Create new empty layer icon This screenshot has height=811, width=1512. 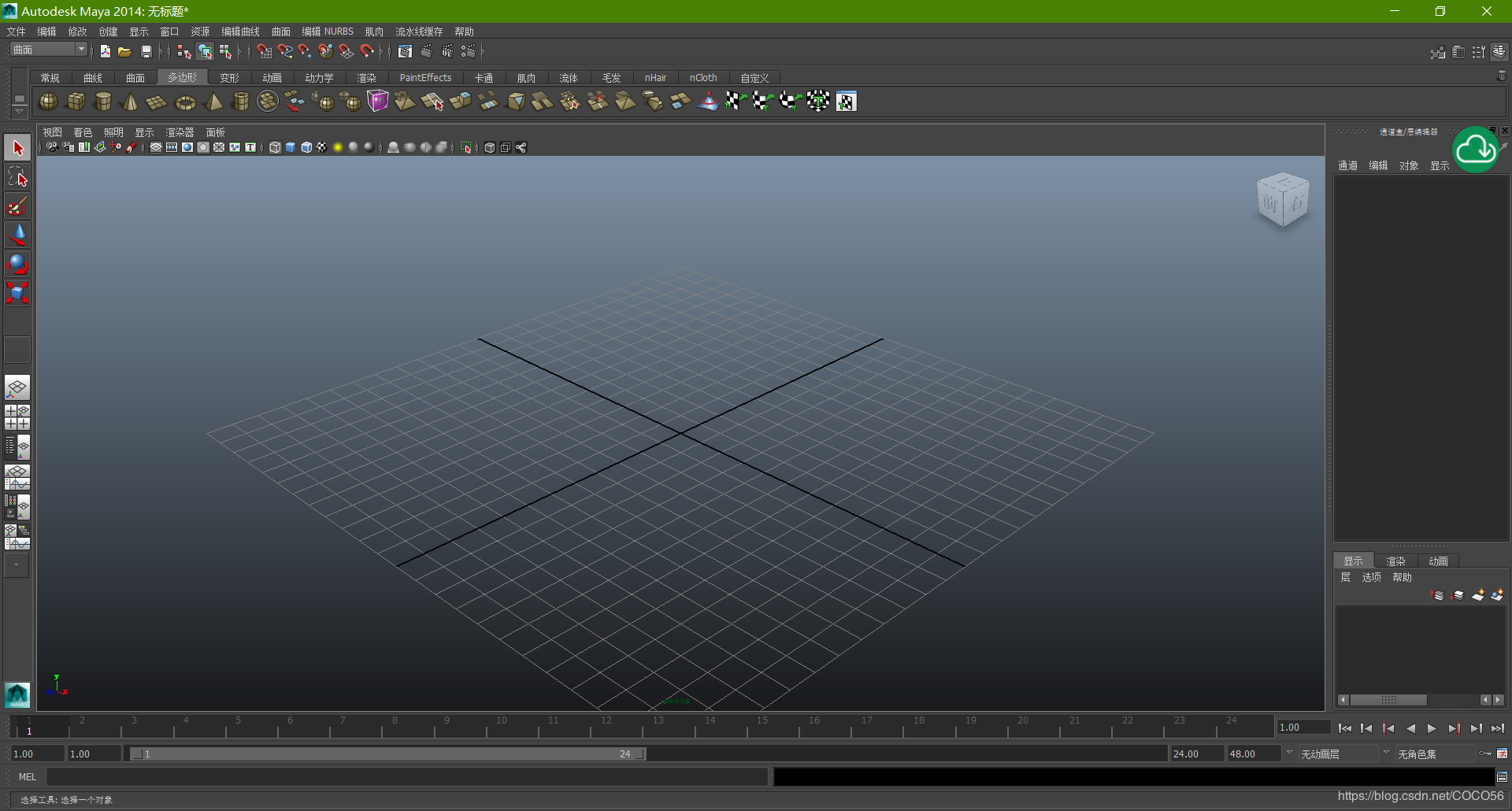[x=1478, y=595]
